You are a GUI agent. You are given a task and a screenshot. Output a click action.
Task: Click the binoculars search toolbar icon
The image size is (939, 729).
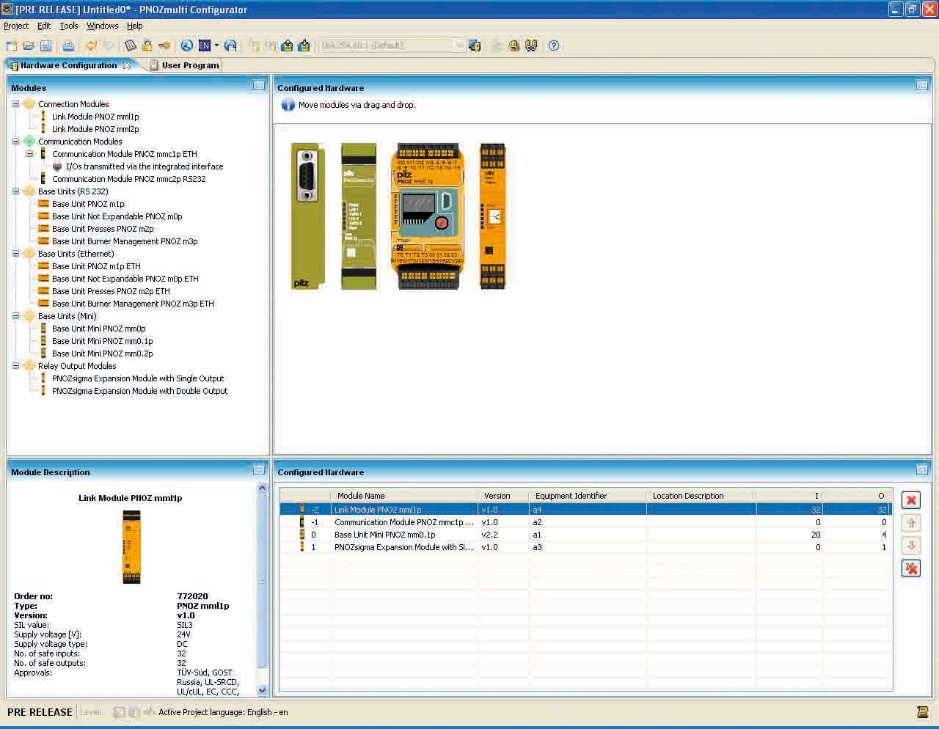[531, 46]
